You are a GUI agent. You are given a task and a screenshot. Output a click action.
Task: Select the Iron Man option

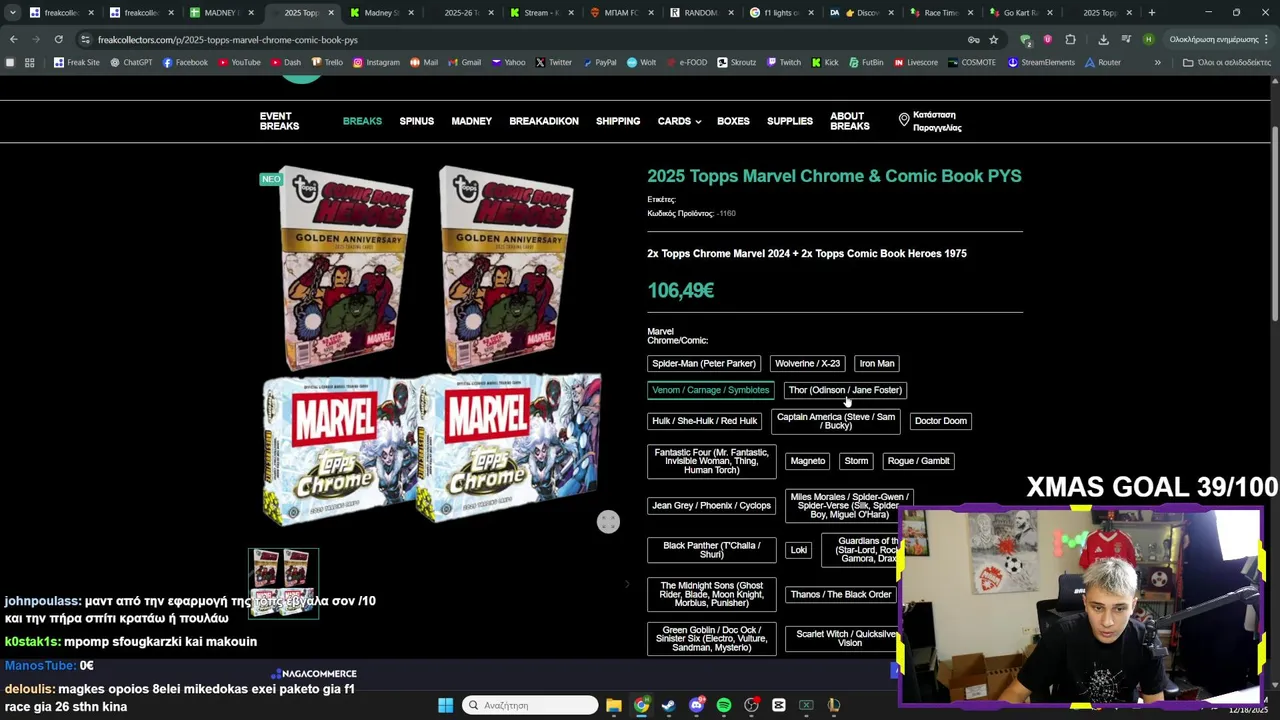click(877, 363)
